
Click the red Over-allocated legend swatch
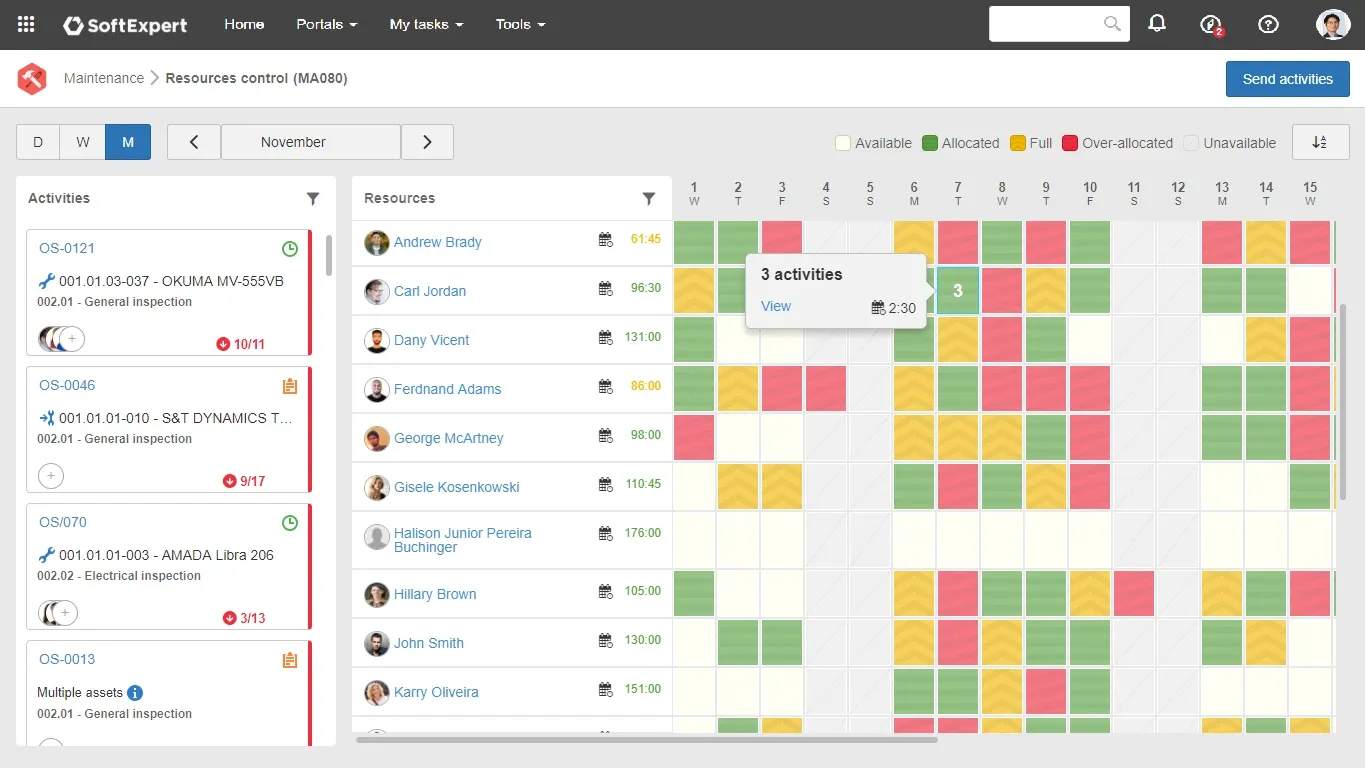1069,143
